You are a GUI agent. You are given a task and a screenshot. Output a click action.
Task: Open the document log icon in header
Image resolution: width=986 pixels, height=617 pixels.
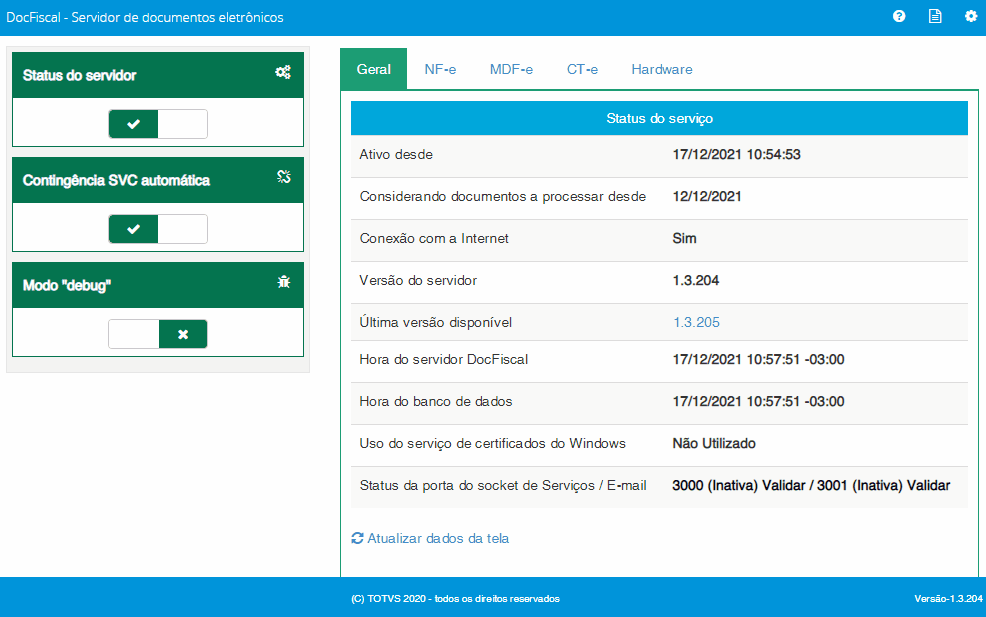coord(935,16)
